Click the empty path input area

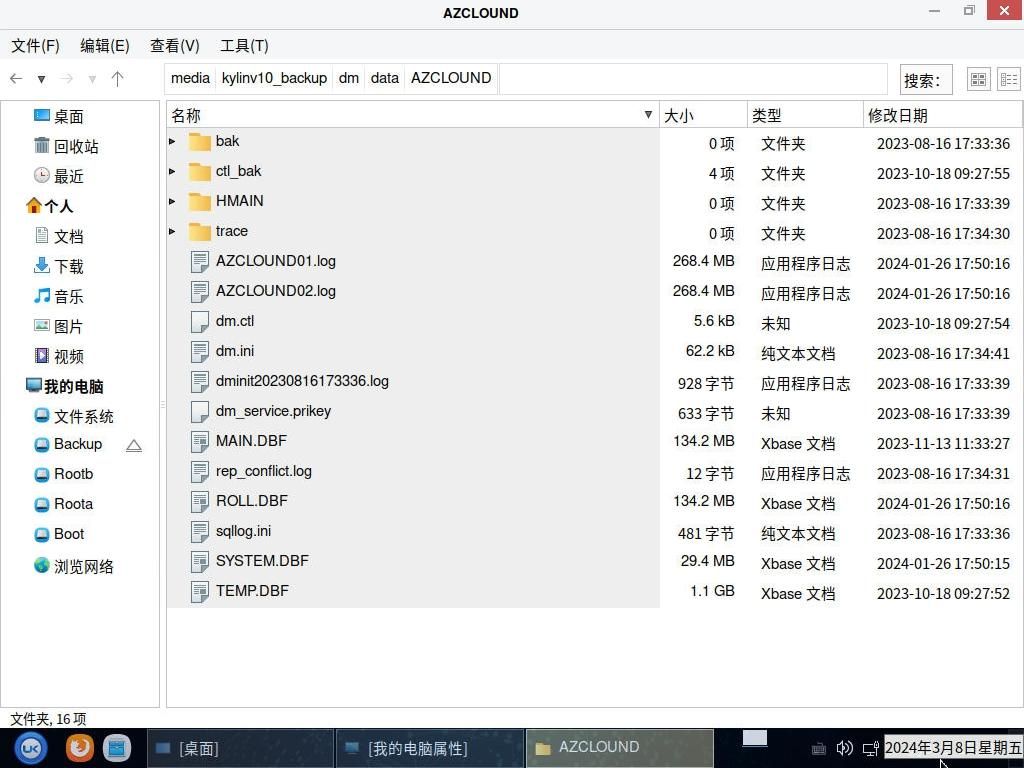coord(693,78)
